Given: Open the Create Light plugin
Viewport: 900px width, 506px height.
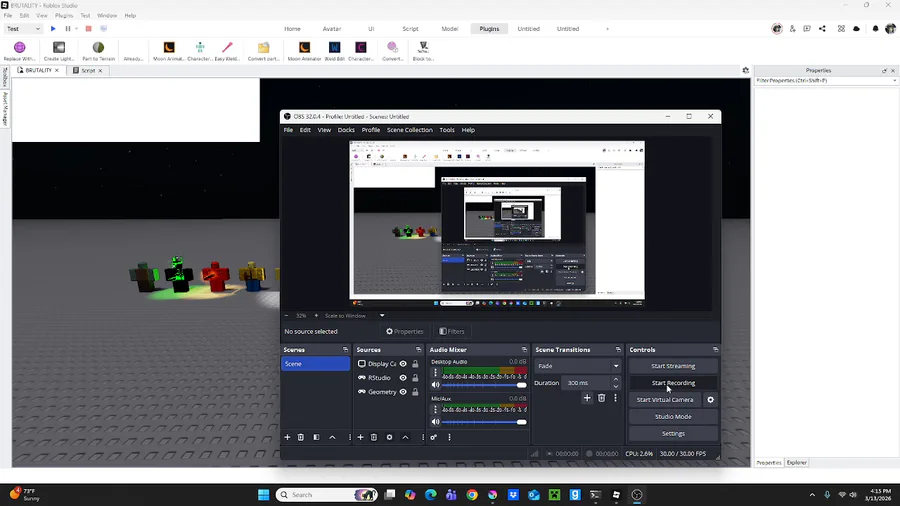Looking at the screenshot, I should pyautogui.click(x=59, y=48).
